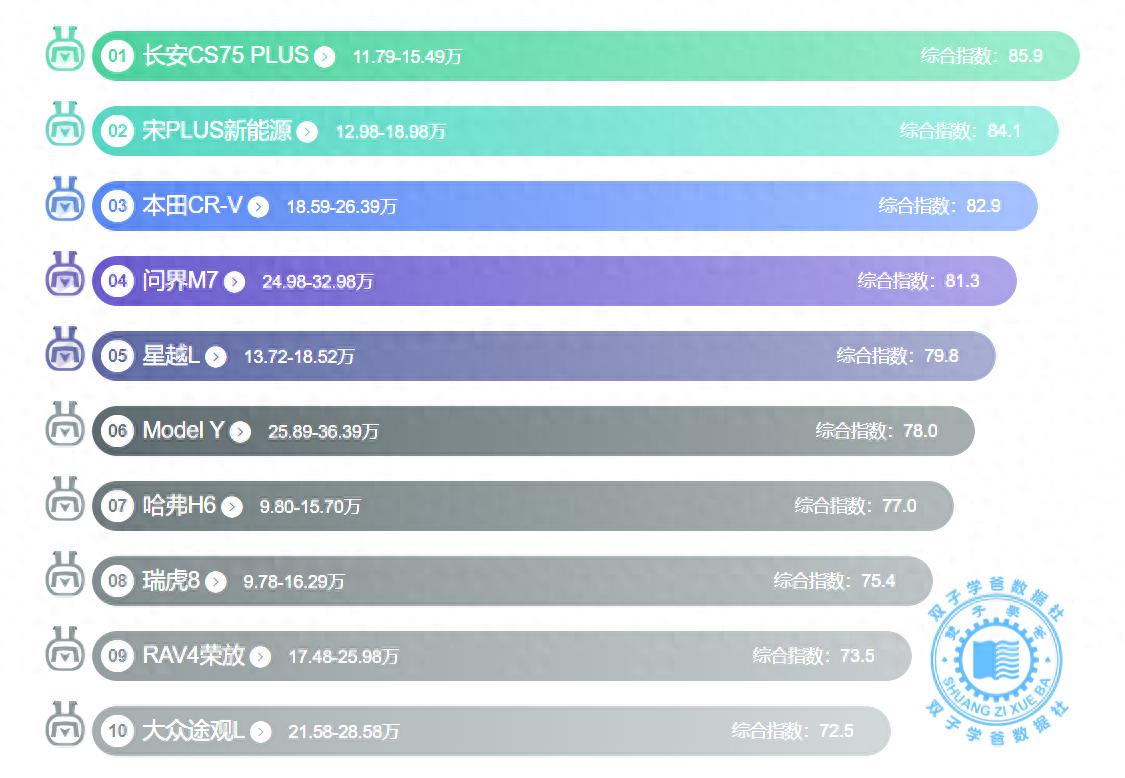Open the 瑞虎8 model name link
This screenshot has width=1125, height=778.
coord(172,581)
